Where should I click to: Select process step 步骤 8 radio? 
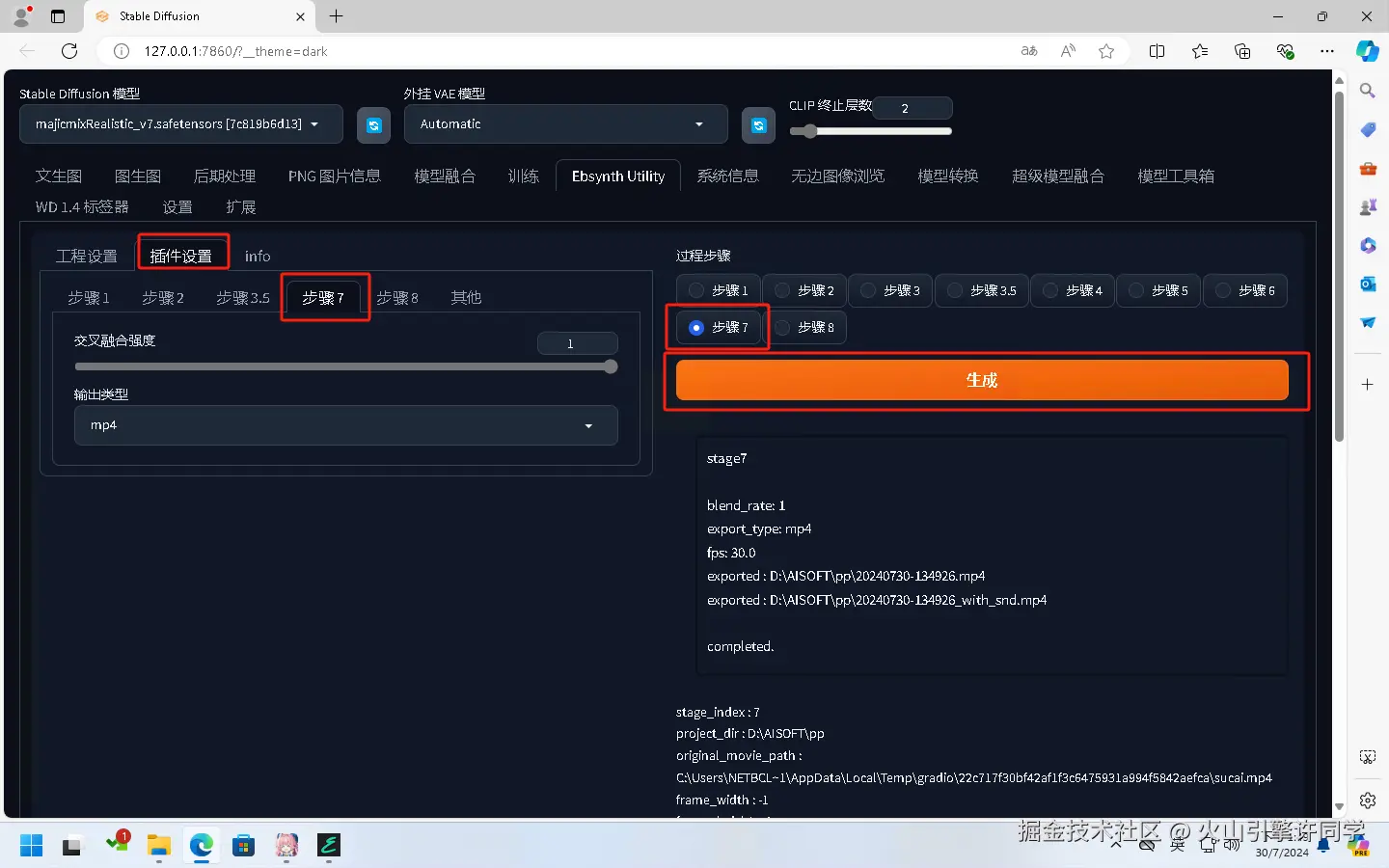(804, 328)
